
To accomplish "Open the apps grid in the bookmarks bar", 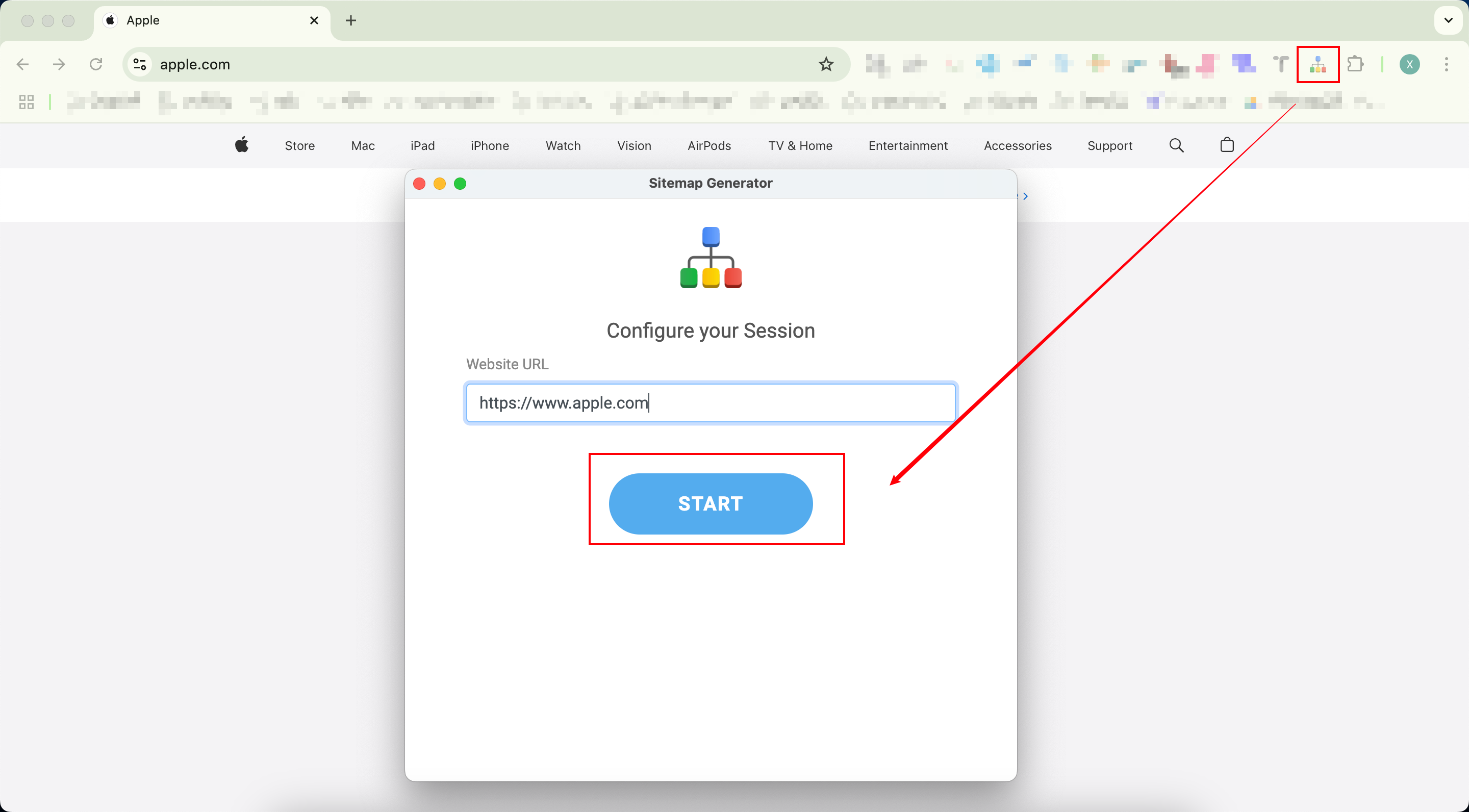I will [x=26, y=102].
